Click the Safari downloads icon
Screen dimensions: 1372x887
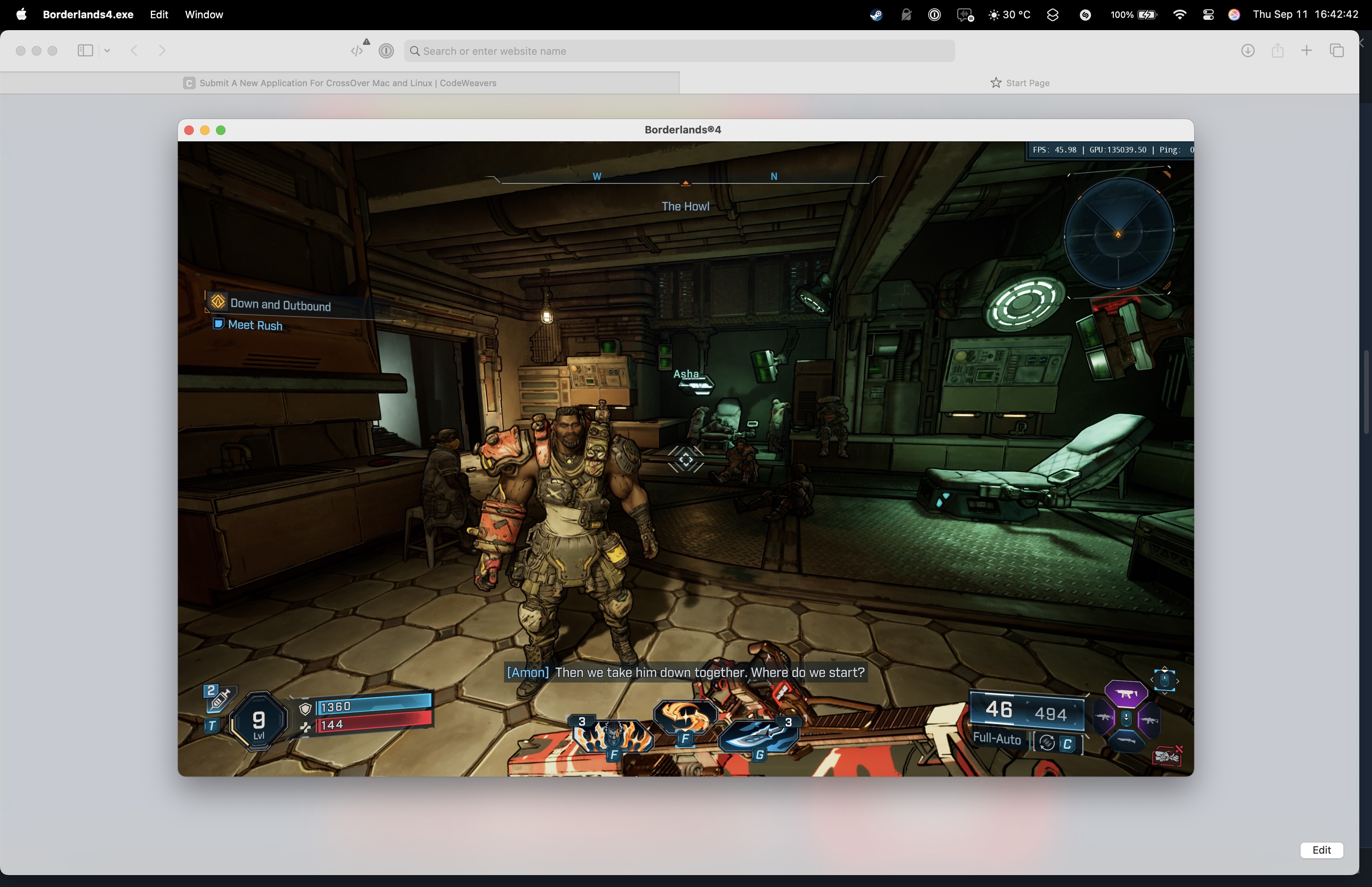(1248, 51)
